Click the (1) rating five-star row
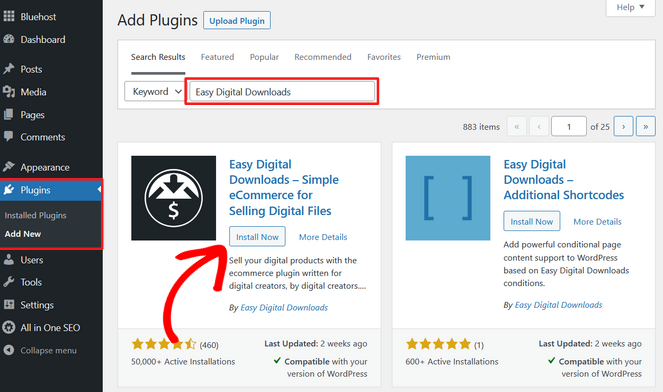 [x=438, y=344]
